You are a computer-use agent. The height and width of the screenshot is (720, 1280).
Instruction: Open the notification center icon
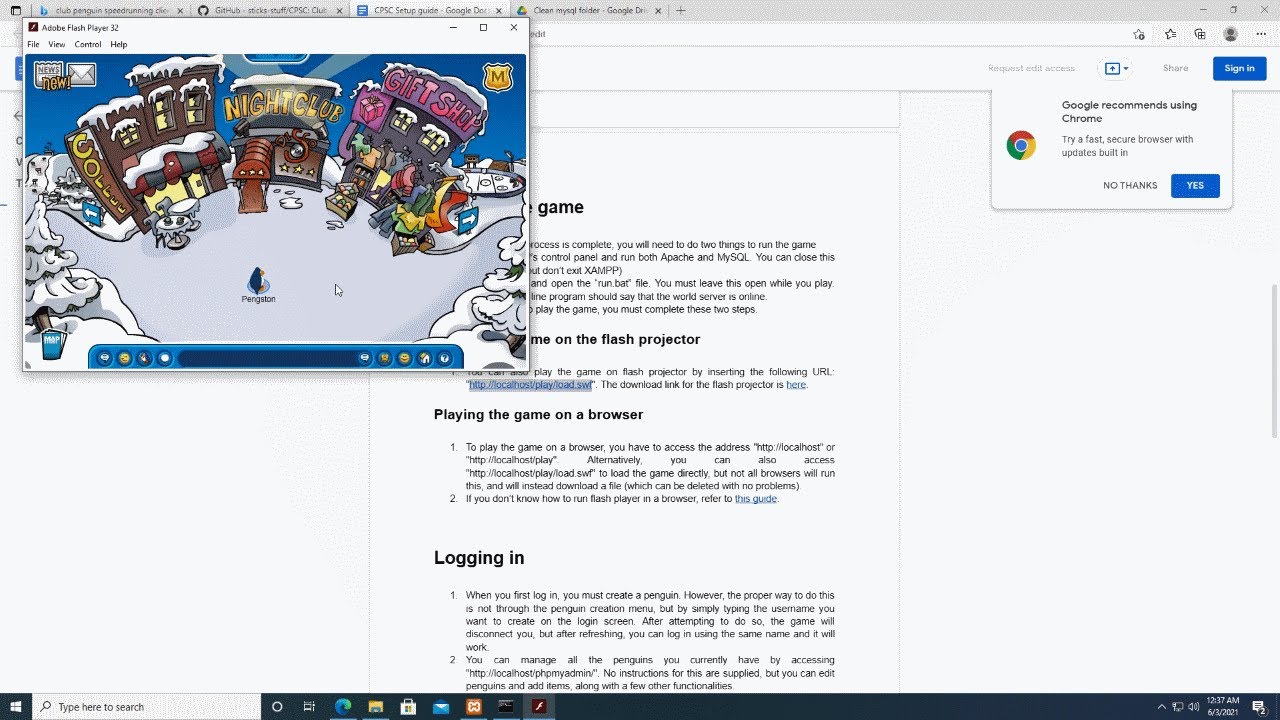[1258, 707]
